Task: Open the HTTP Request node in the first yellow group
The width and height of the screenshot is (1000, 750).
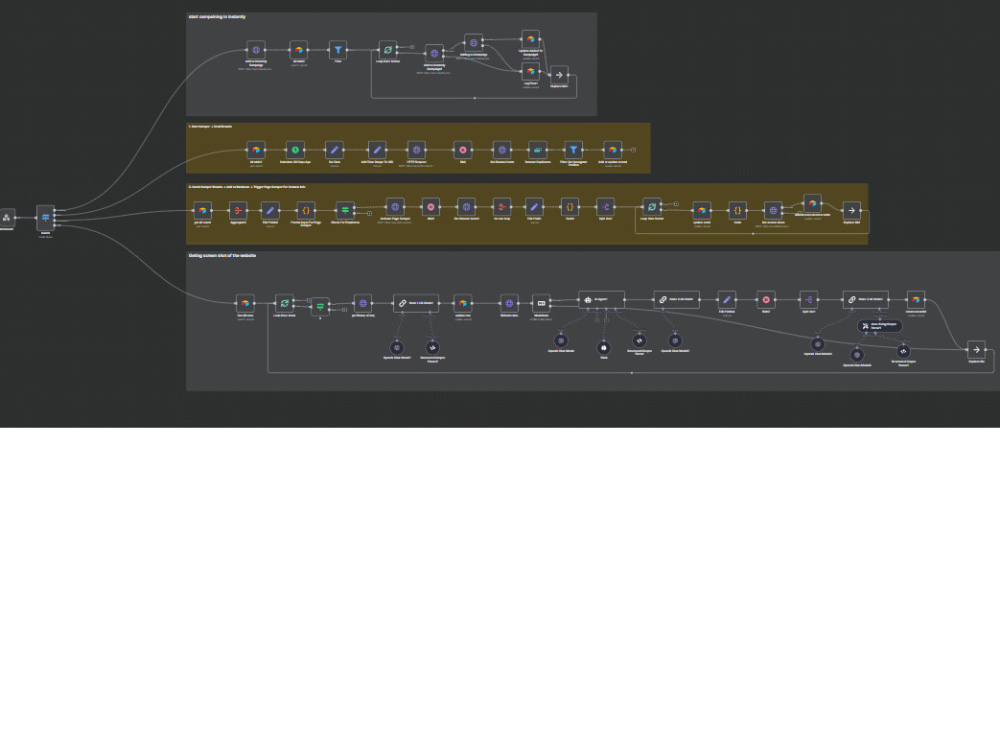Action: (x=416, y=150)
